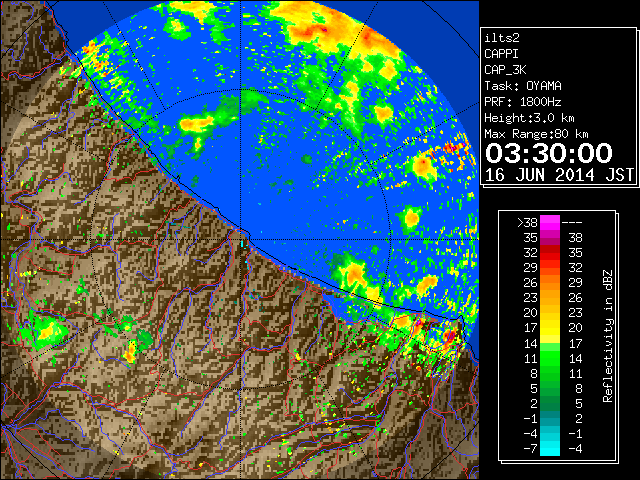The height and width of the screenshot is (480, 640).
Task: Click the cyan radar site marker at map center
Action: click(x=242, y=244)
